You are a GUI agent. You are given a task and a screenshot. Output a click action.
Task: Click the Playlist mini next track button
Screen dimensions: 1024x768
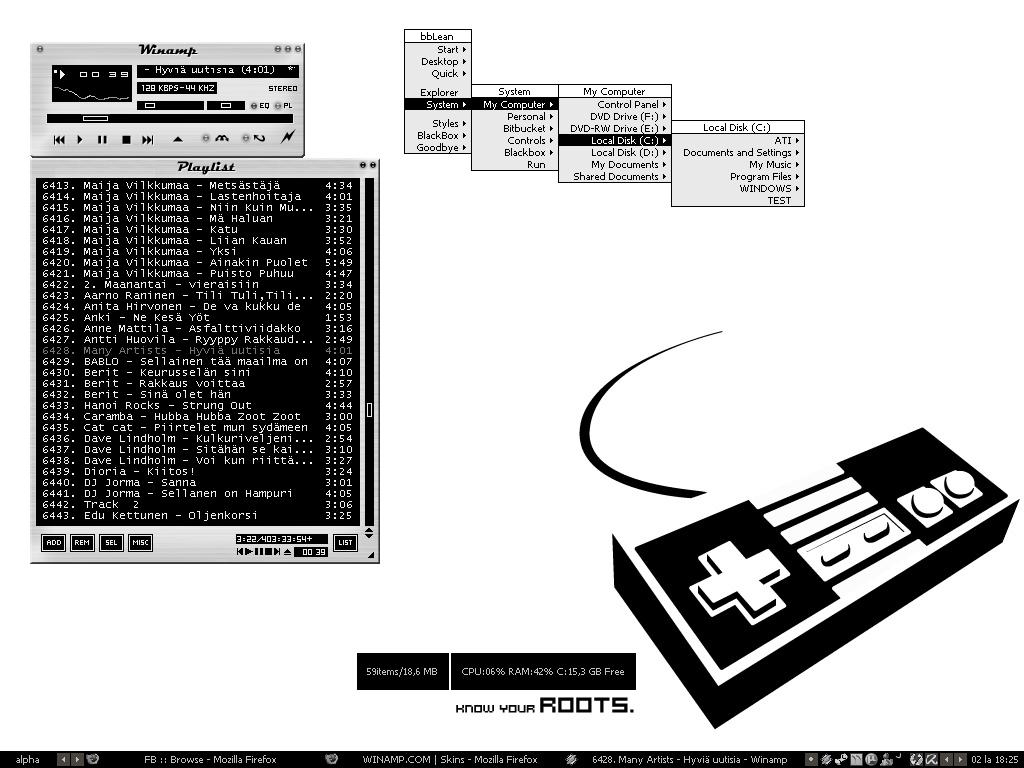tap(277, 552)
